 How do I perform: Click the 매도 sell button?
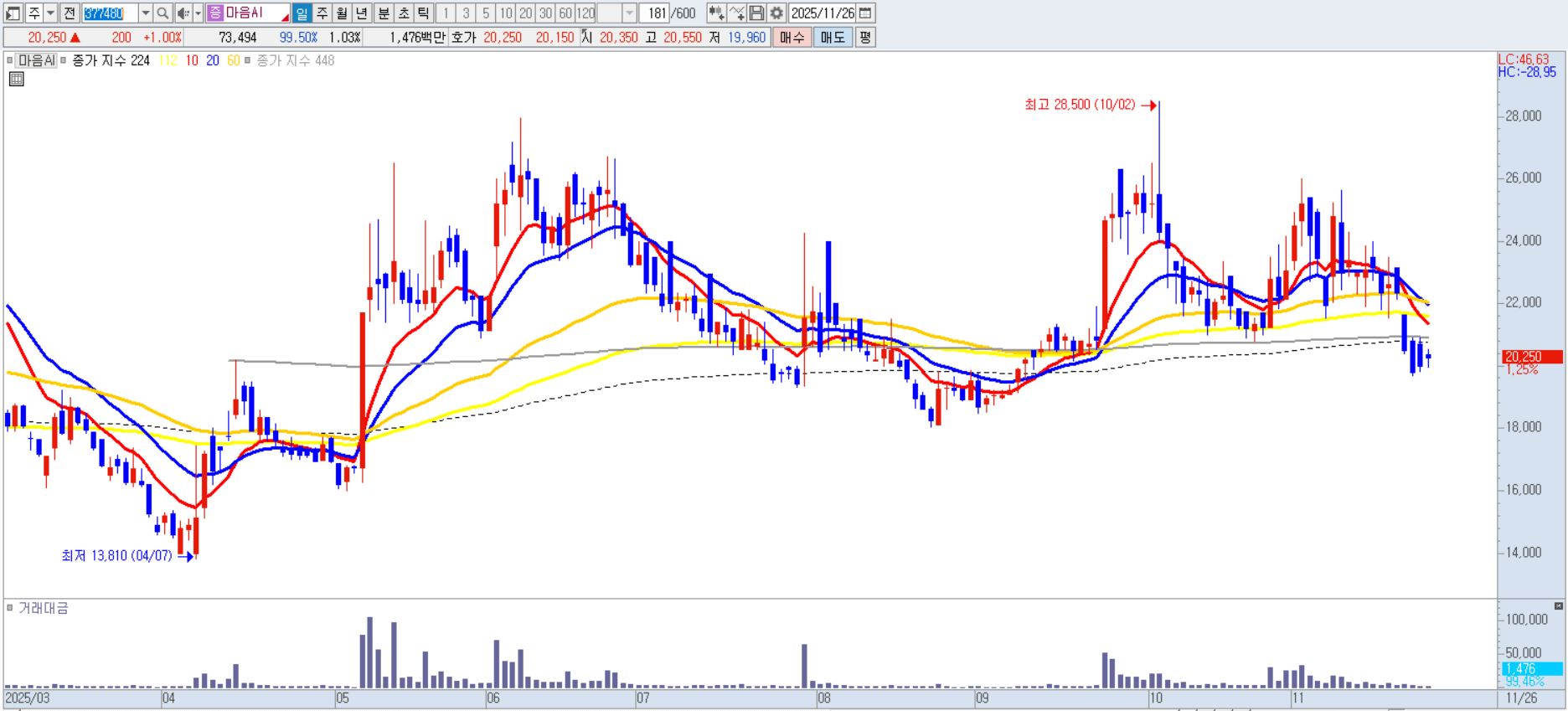(833, 38)
